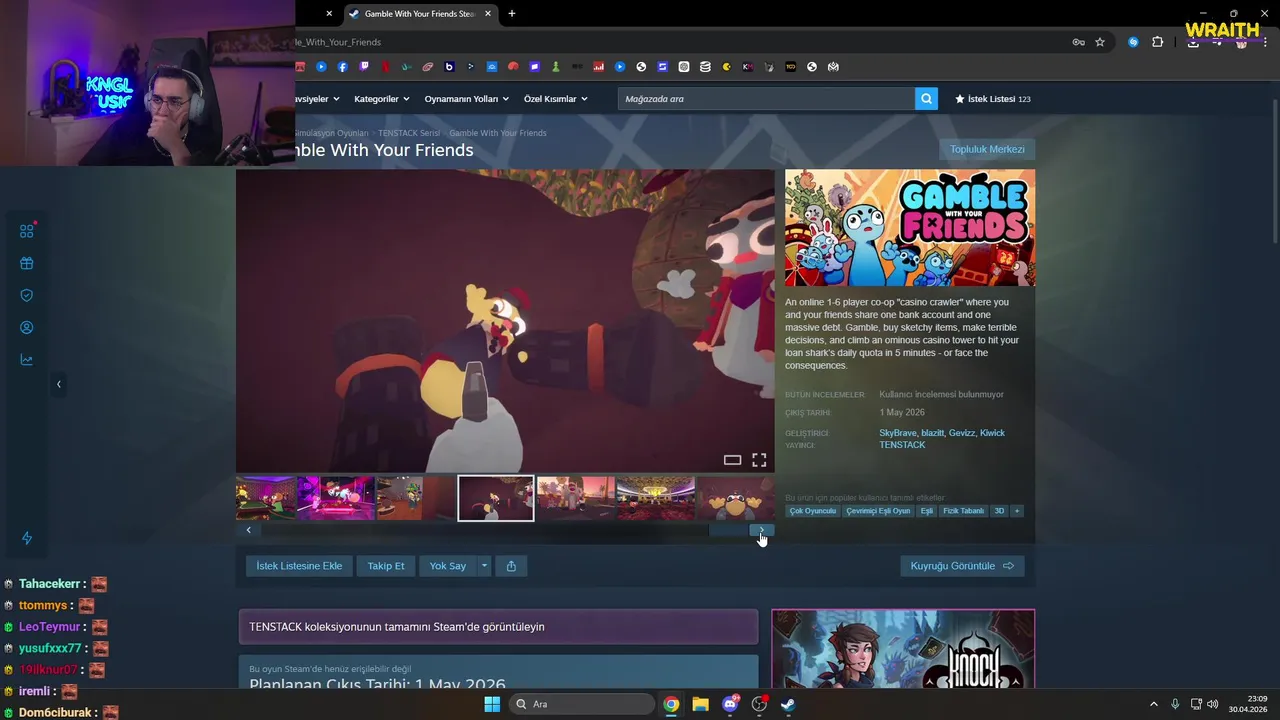Open the volume control in system tray
1280x720 pixels.
(x=1212, y=704)
